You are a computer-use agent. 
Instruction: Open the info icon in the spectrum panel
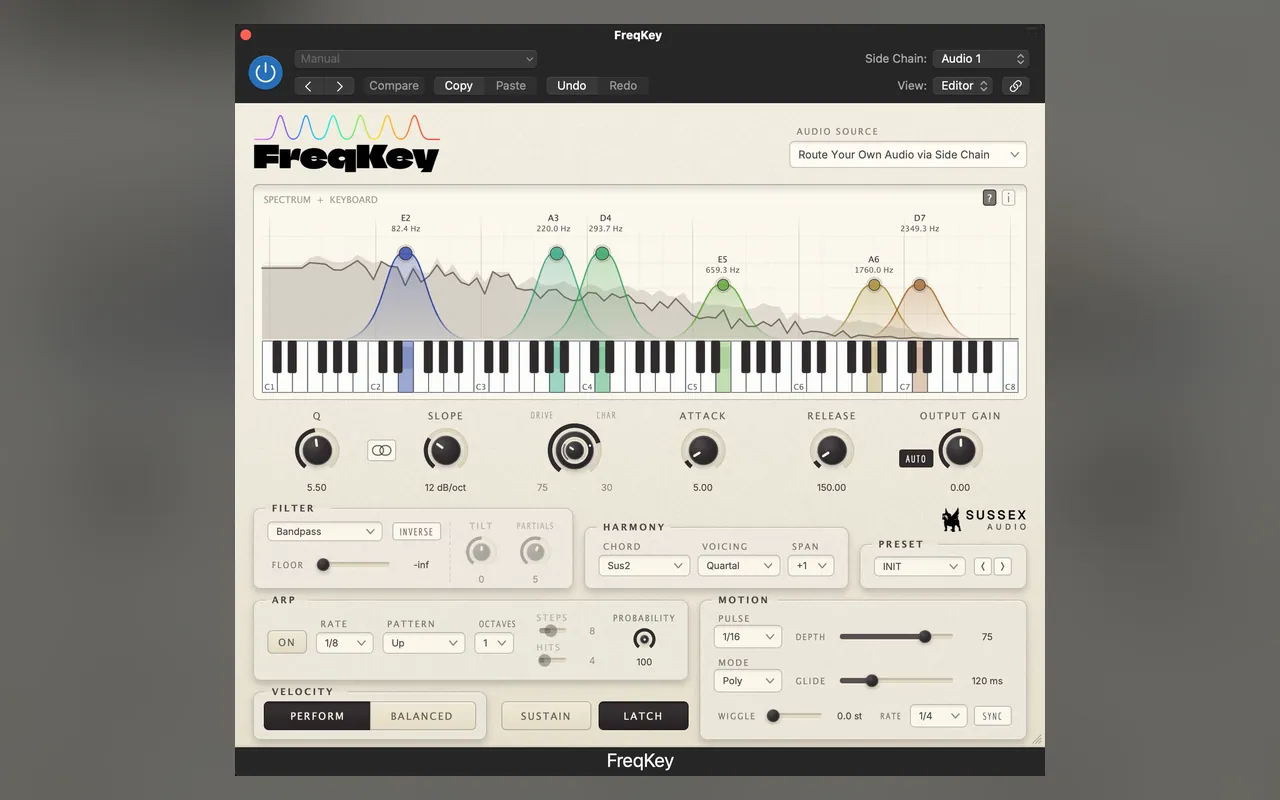click(x=1008, y=198)
